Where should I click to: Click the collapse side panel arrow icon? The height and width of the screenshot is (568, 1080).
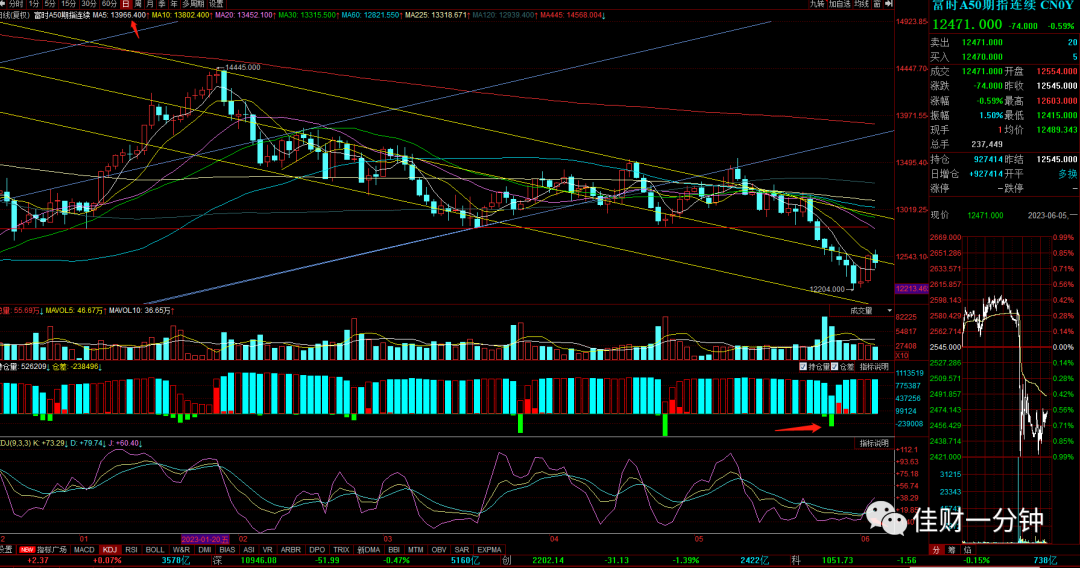click(x=889, y=4)
